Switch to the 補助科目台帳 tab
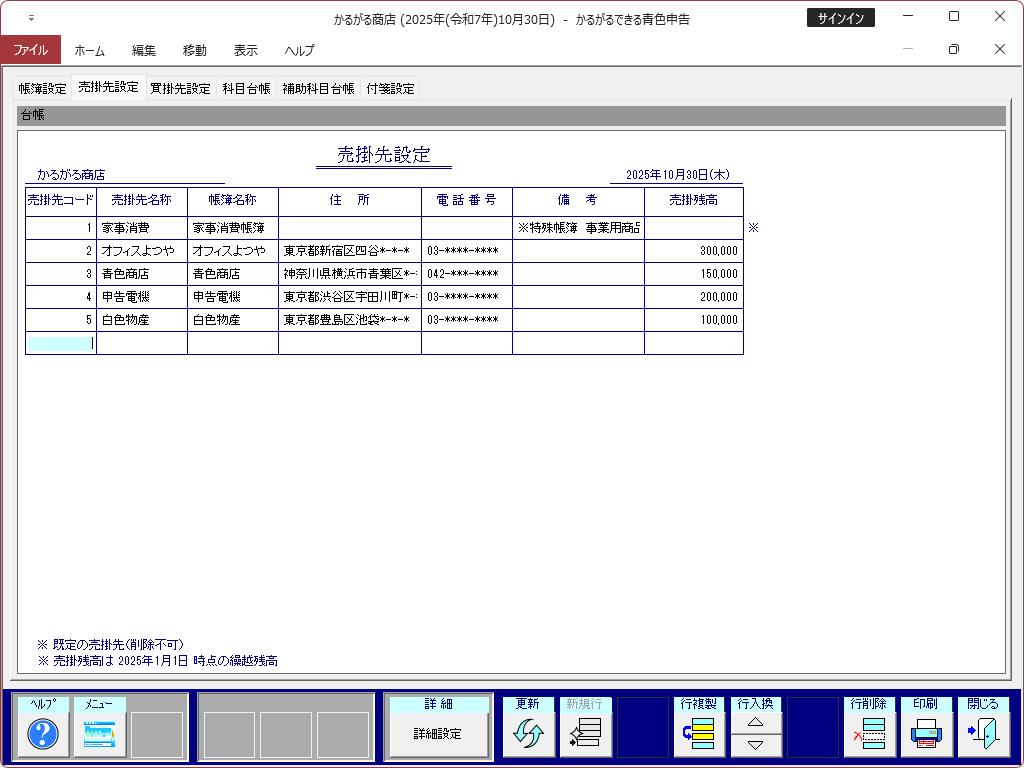The image size is (1024, 768). (x=318, y=88)
